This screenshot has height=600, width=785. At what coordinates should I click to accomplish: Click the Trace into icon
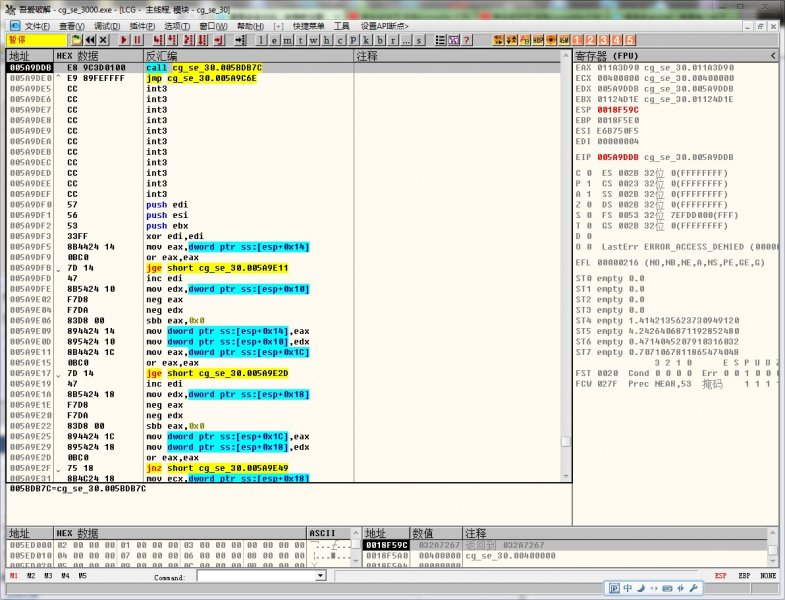[x=189, y=40]
